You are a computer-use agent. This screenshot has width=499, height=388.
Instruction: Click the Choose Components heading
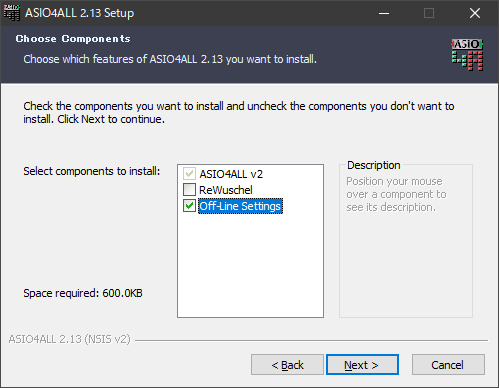click(x=73, y=39)
